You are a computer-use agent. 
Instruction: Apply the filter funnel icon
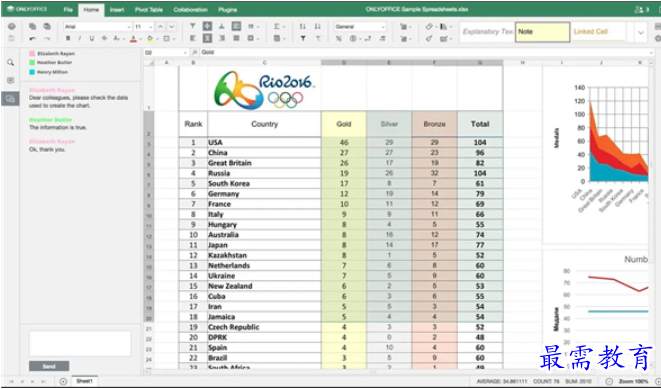coord(303,38)
